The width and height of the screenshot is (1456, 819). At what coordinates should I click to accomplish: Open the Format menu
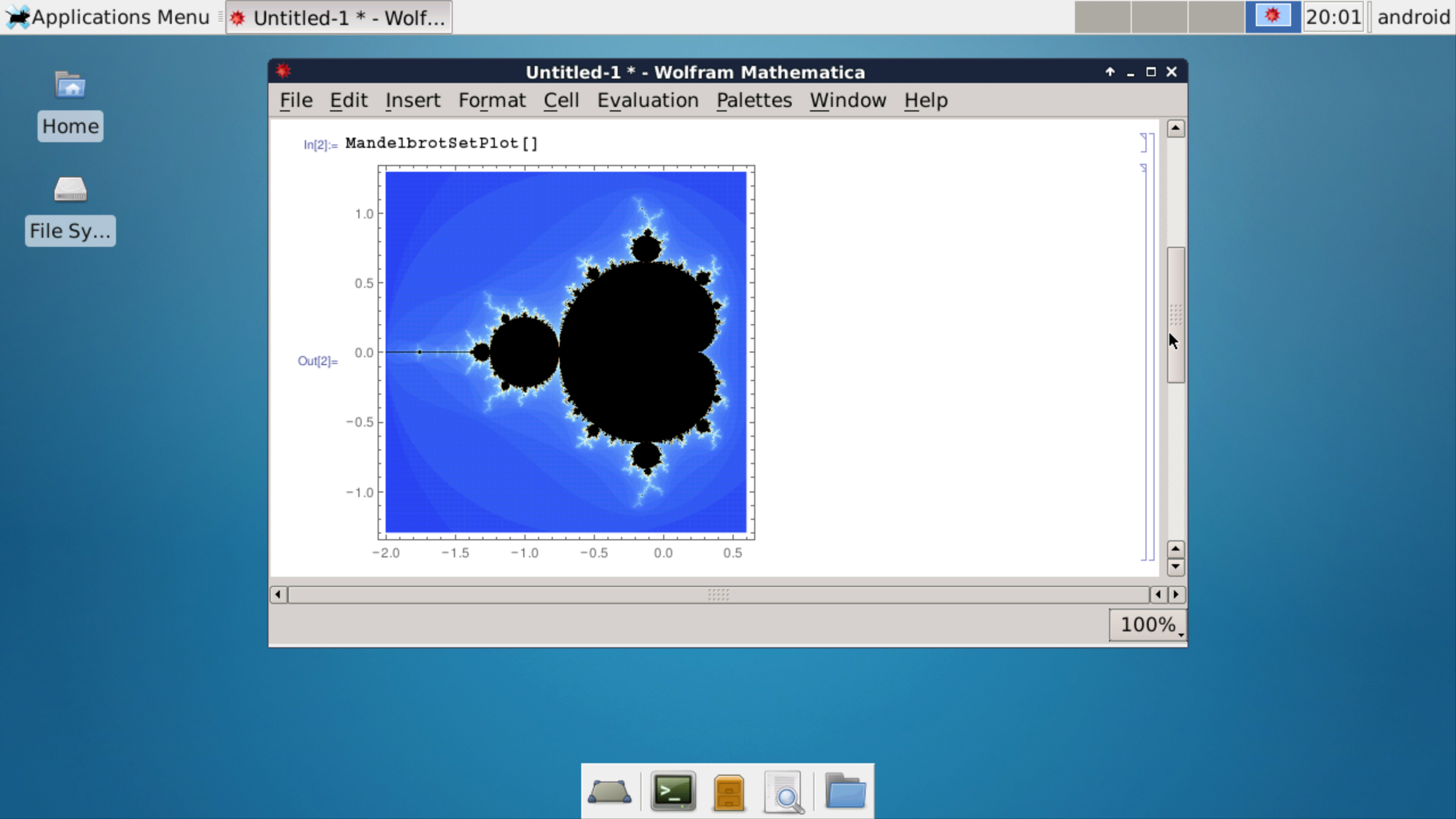click(x=491, y=100)
